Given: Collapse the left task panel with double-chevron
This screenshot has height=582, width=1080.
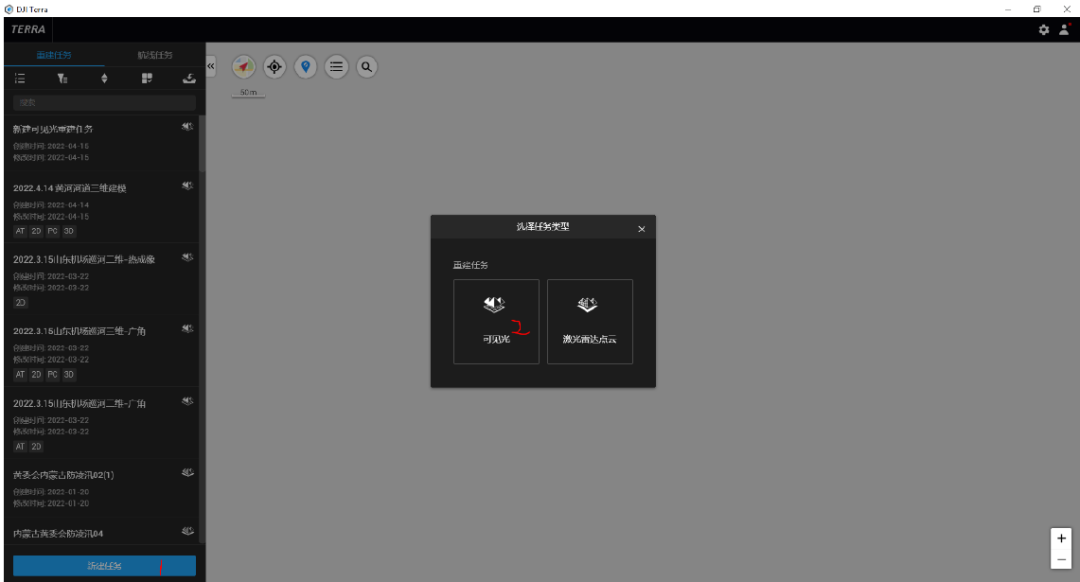Looking at the screenshot, I should coord(211,66).
